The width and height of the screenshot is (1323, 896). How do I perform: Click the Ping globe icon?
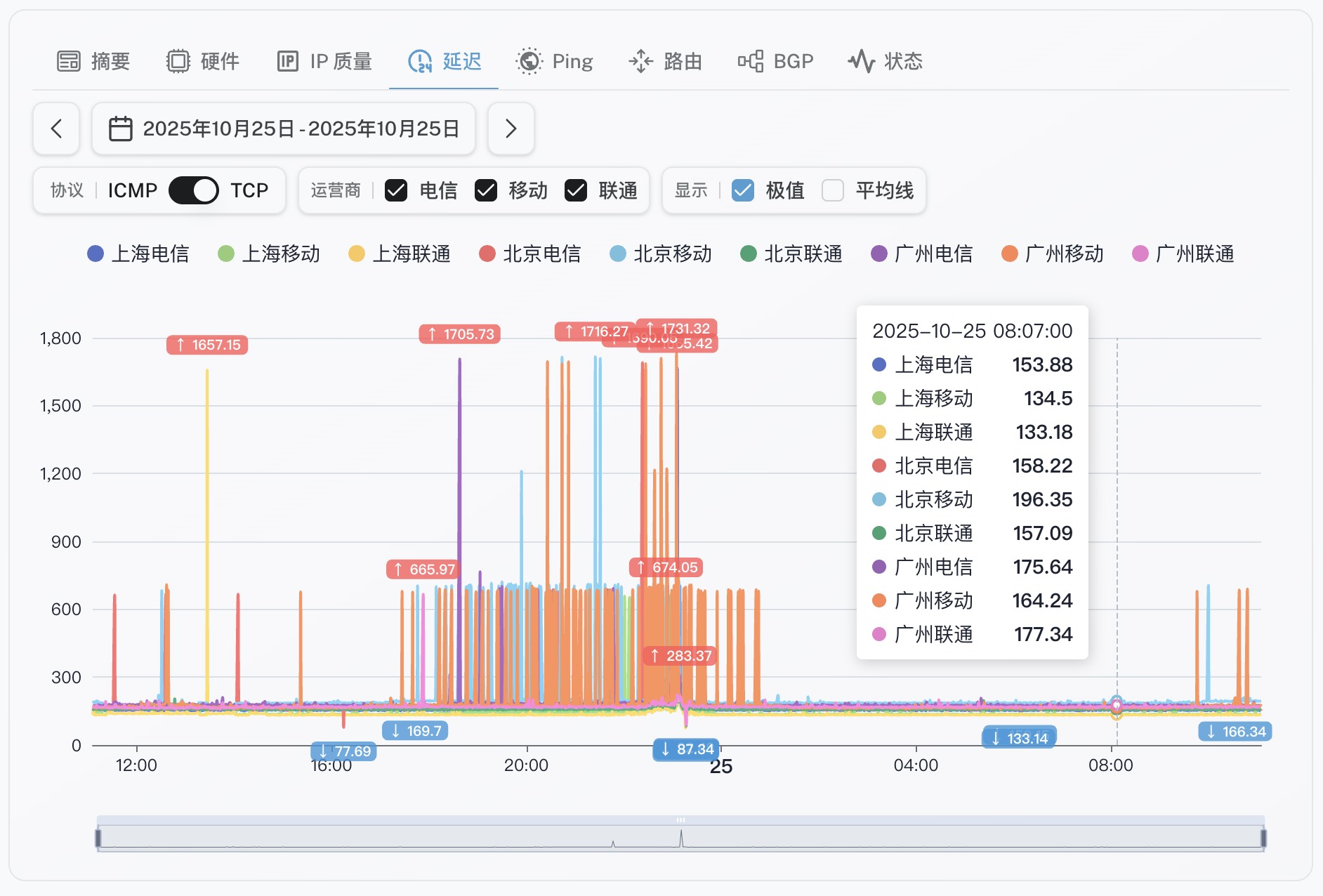(529, 62)
